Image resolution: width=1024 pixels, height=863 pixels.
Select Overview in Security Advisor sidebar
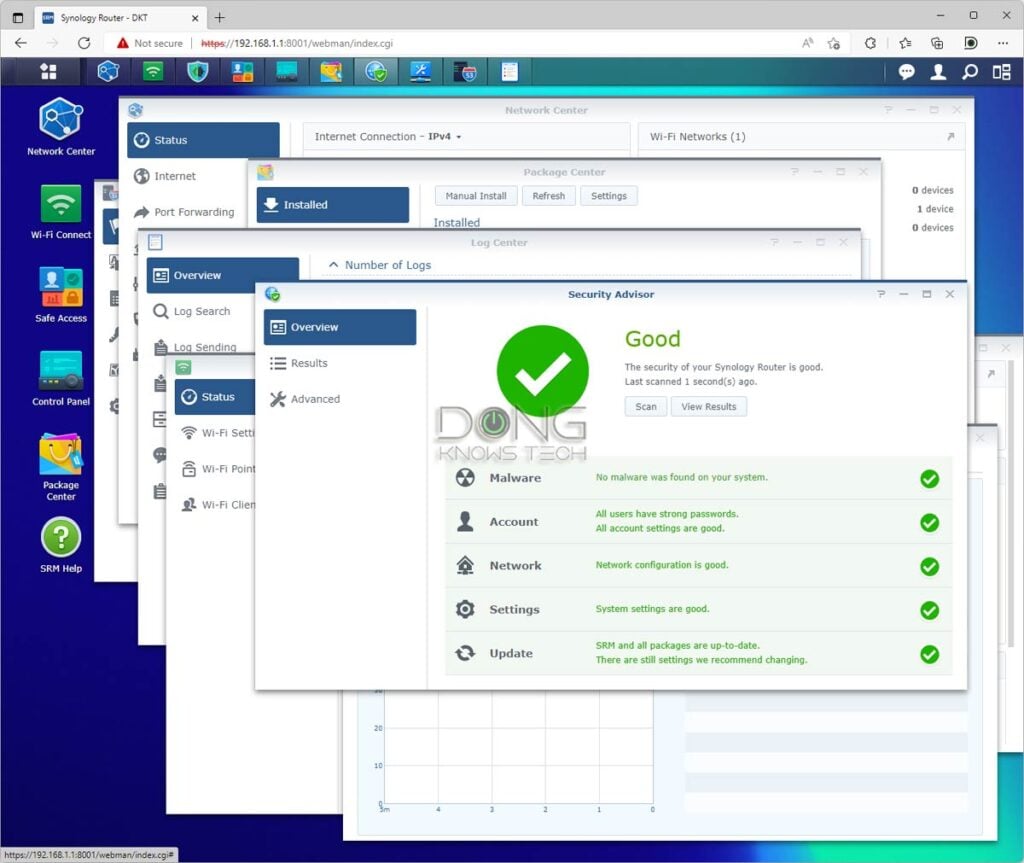[340, 327]
